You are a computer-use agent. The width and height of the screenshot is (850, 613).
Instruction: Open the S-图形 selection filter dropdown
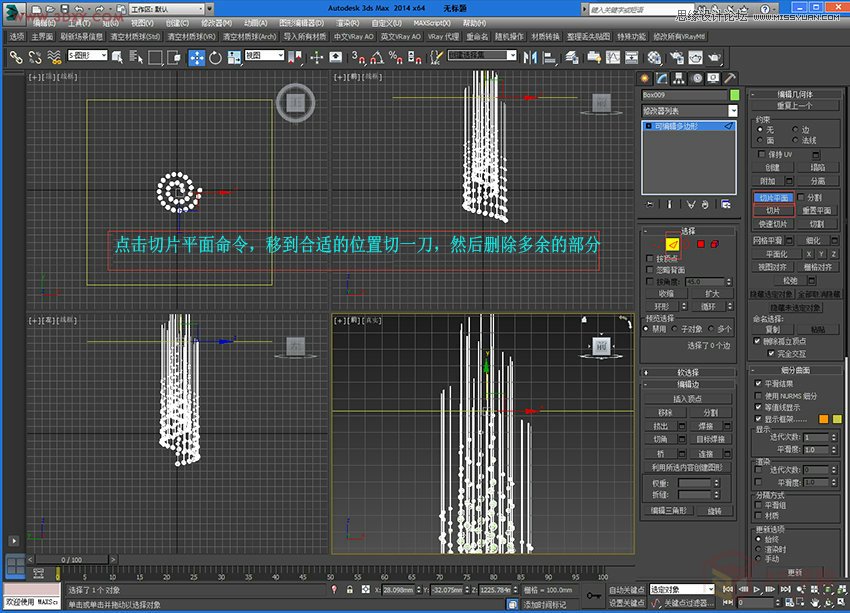point(88,55)
